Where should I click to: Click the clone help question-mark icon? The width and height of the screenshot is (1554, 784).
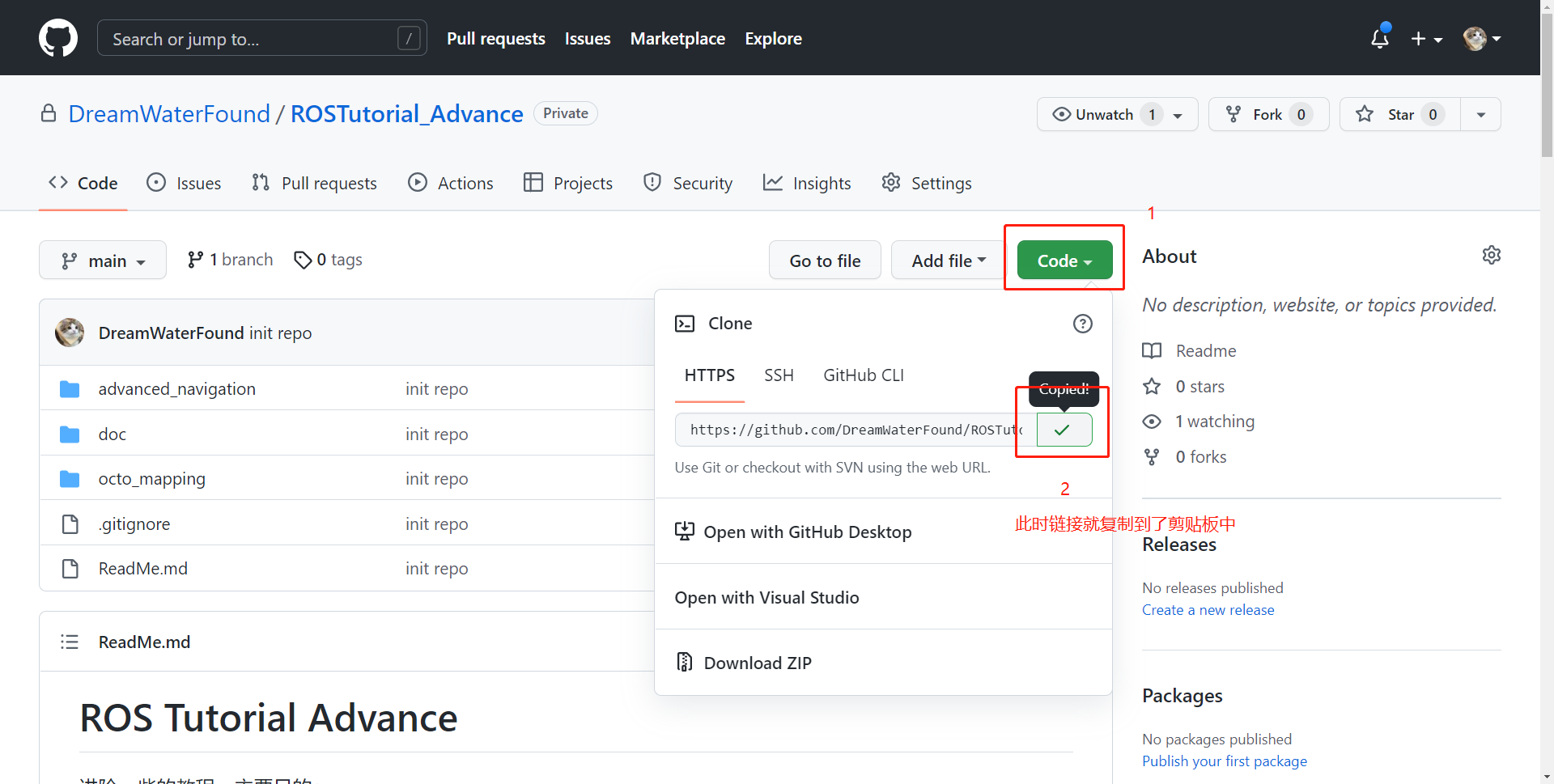point(1082,324)
